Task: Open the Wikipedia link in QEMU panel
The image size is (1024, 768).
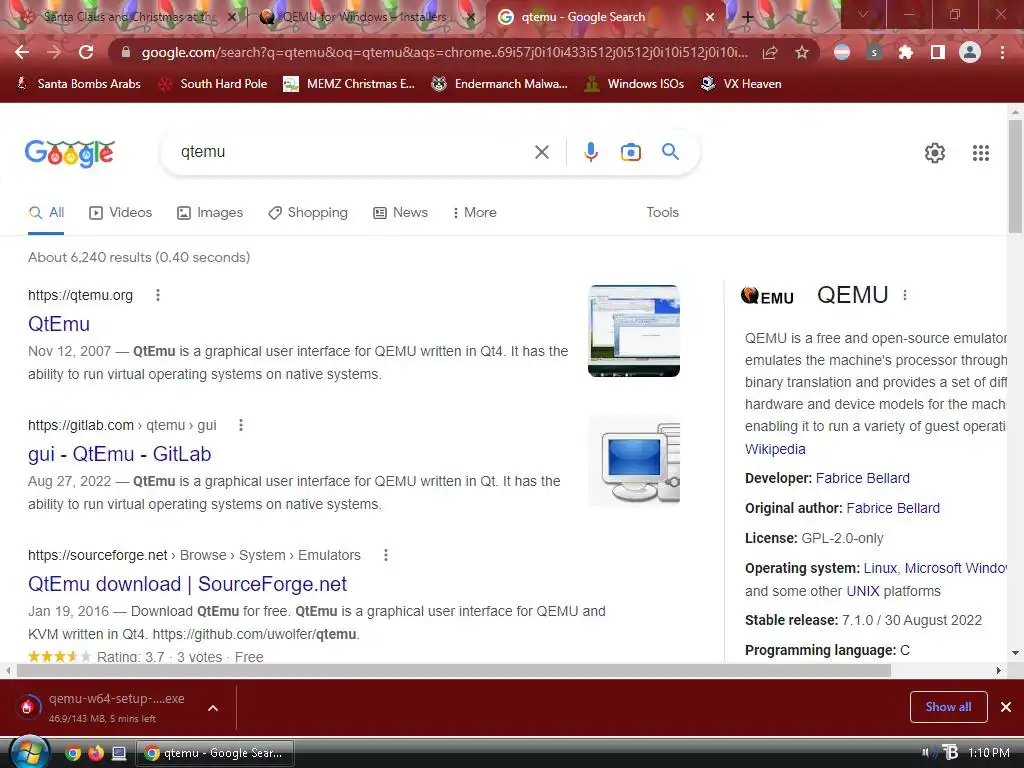Action: 775,449
